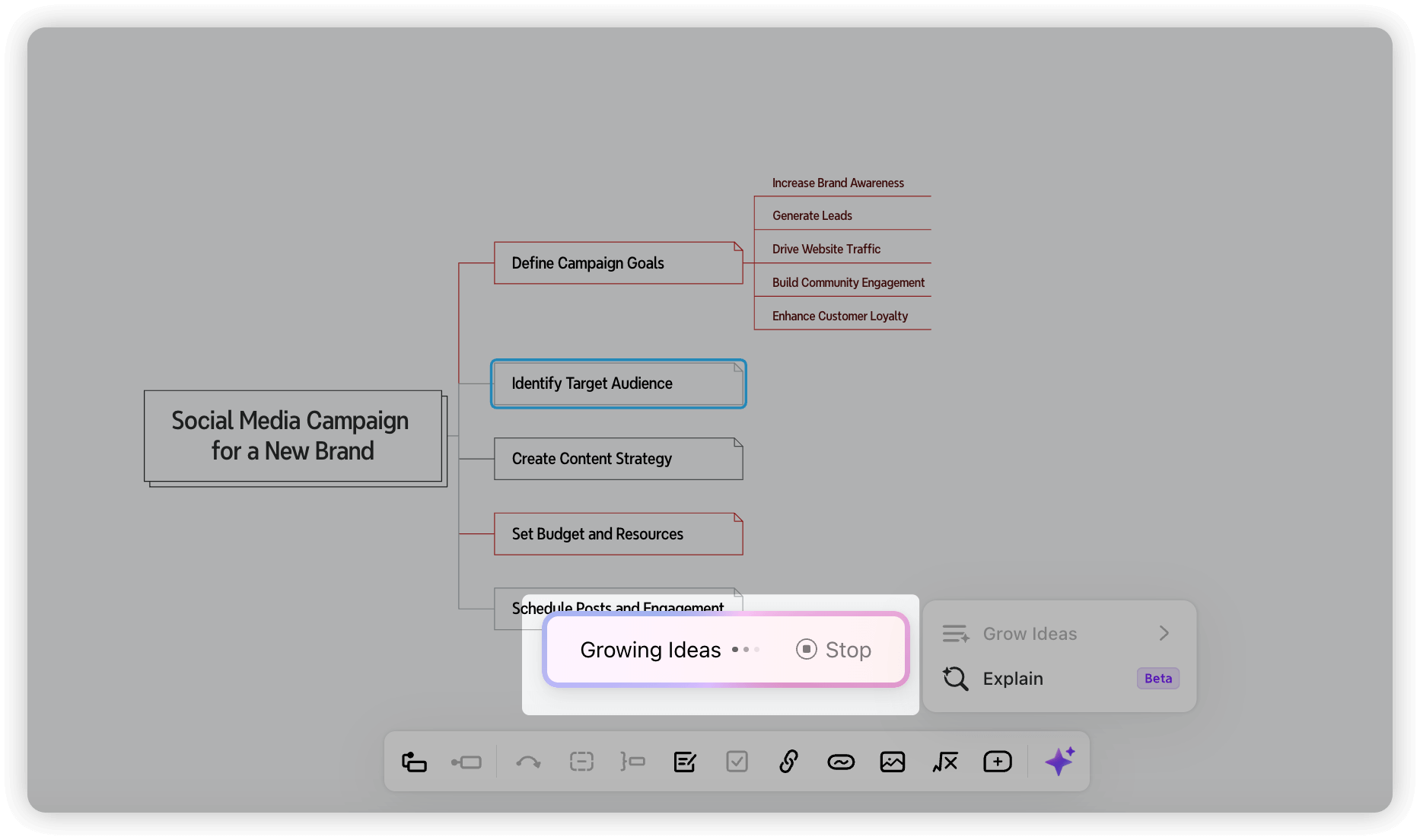Select the Create Content Strategy topic
Image resolution: width=1420 pixels, height=840 pixels.
click(618, 459)
